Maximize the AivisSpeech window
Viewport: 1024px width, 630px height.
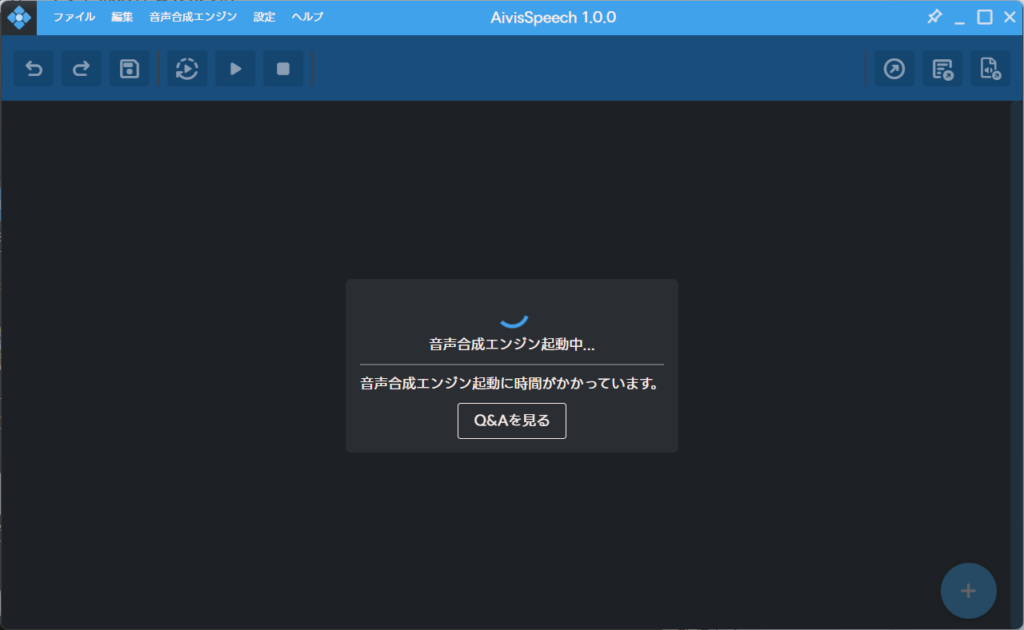pyautogui.click(x=985, y=17)
